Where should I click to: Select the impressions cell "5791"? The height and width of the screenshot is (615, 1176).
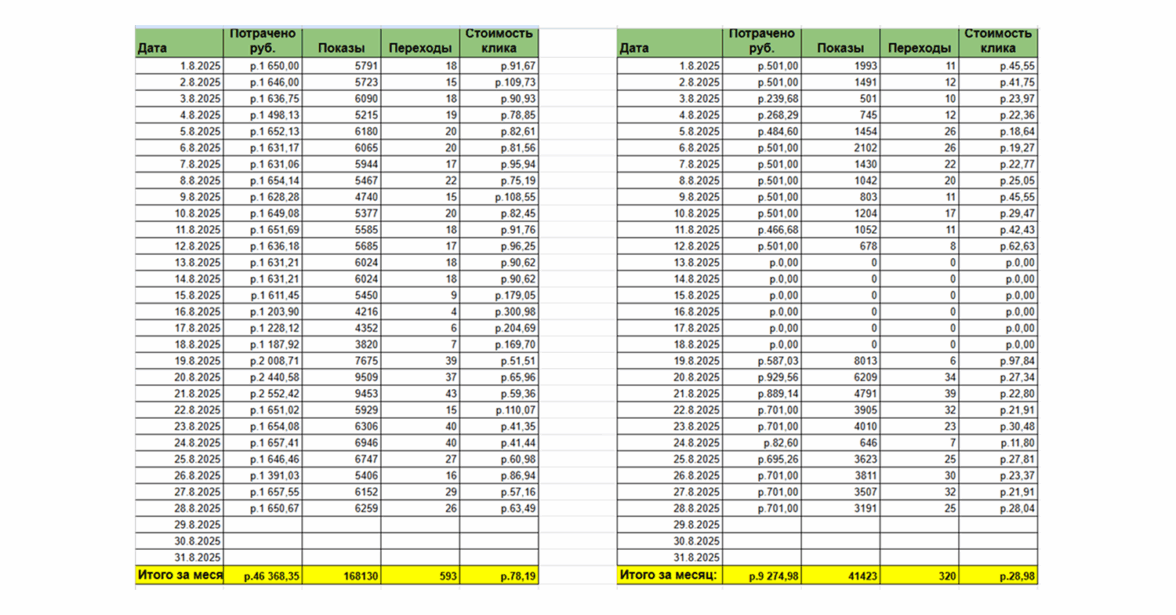tap(341, 66)
